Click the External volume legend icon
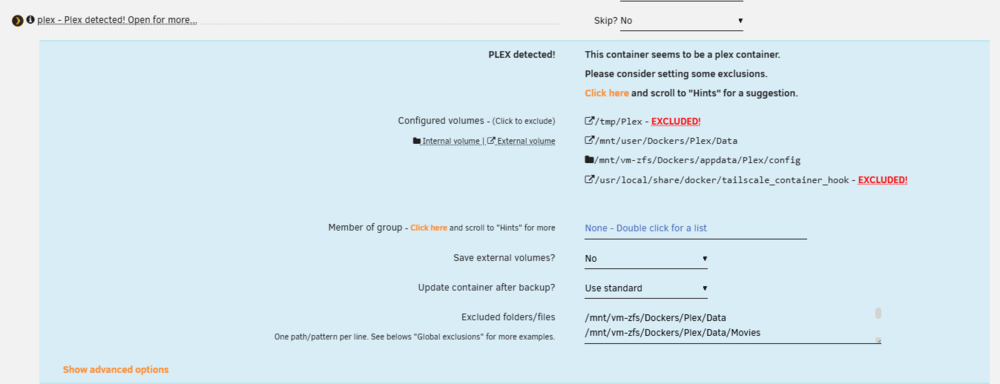Viewport: 1000px width, 384px height. 490,141
